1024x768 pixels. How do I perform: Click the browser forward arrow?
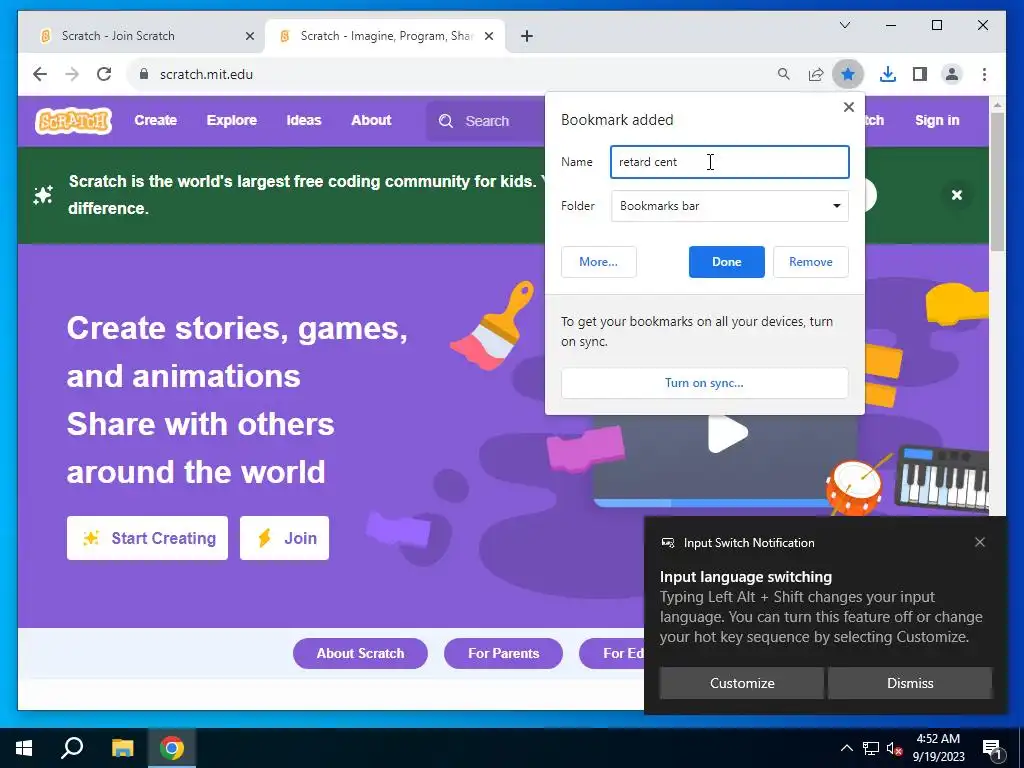tap(72, 74)
